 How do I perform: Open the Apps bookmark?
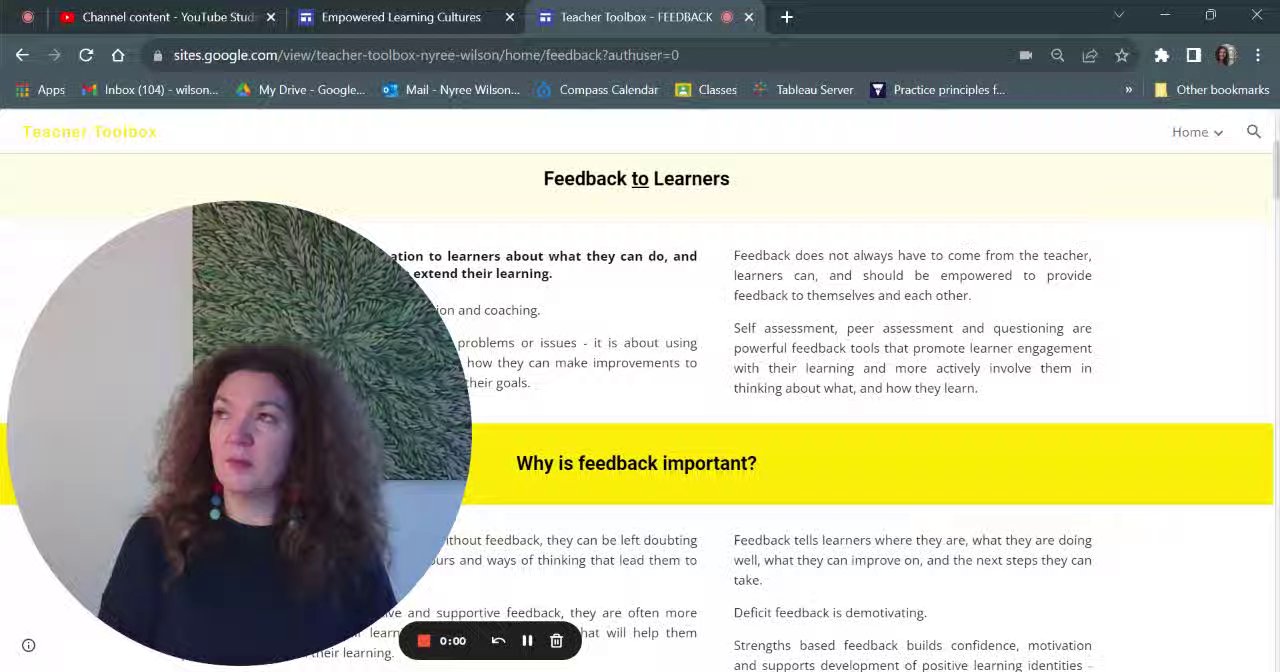tap(41, 90)
